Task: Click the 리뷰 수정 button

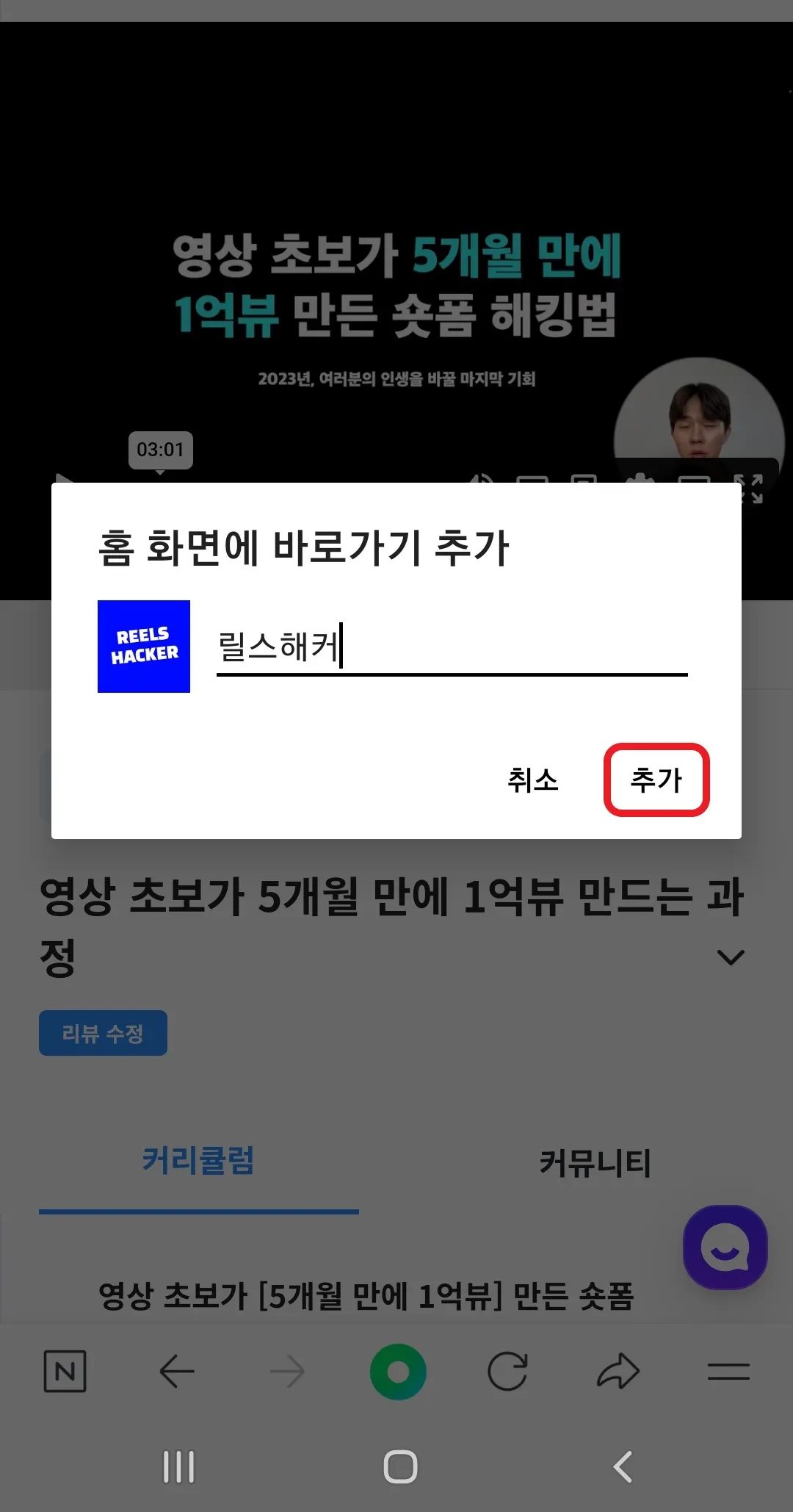Action: coord(103,1033)
